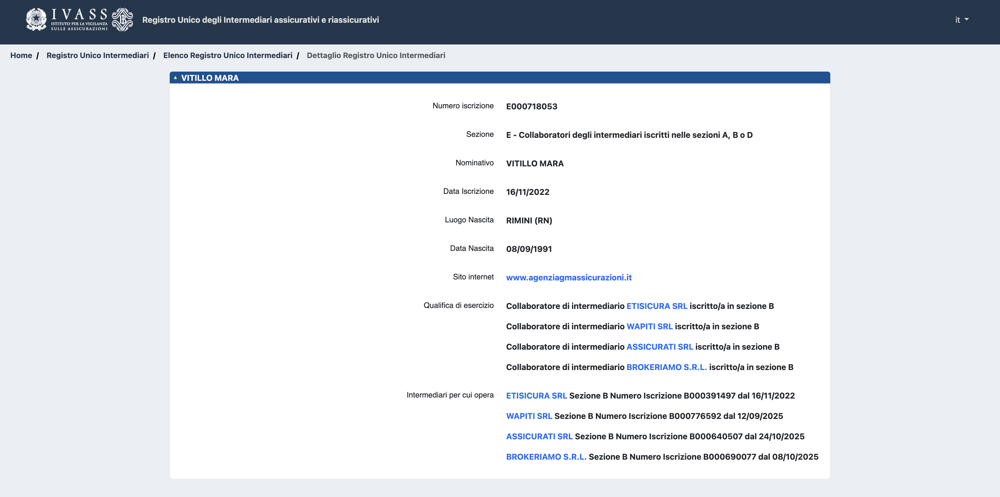Click Dettaglio Registro Unico Intermediari breadcrumb text
The image size is (1000, 497).
click(x=376, y=56)
